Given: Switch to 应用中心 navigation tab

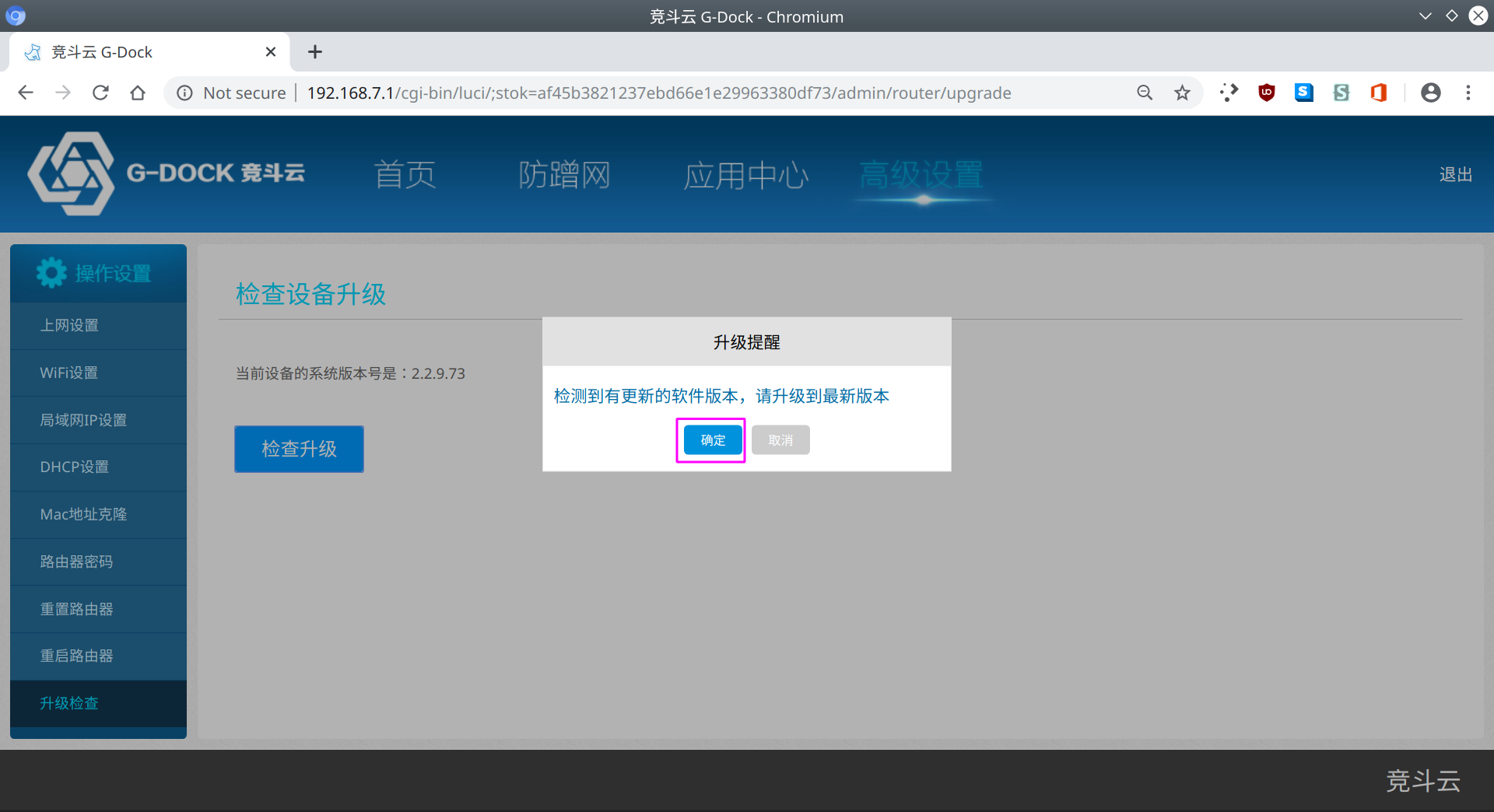Looking at the screenshot, I should coord(745,175).
